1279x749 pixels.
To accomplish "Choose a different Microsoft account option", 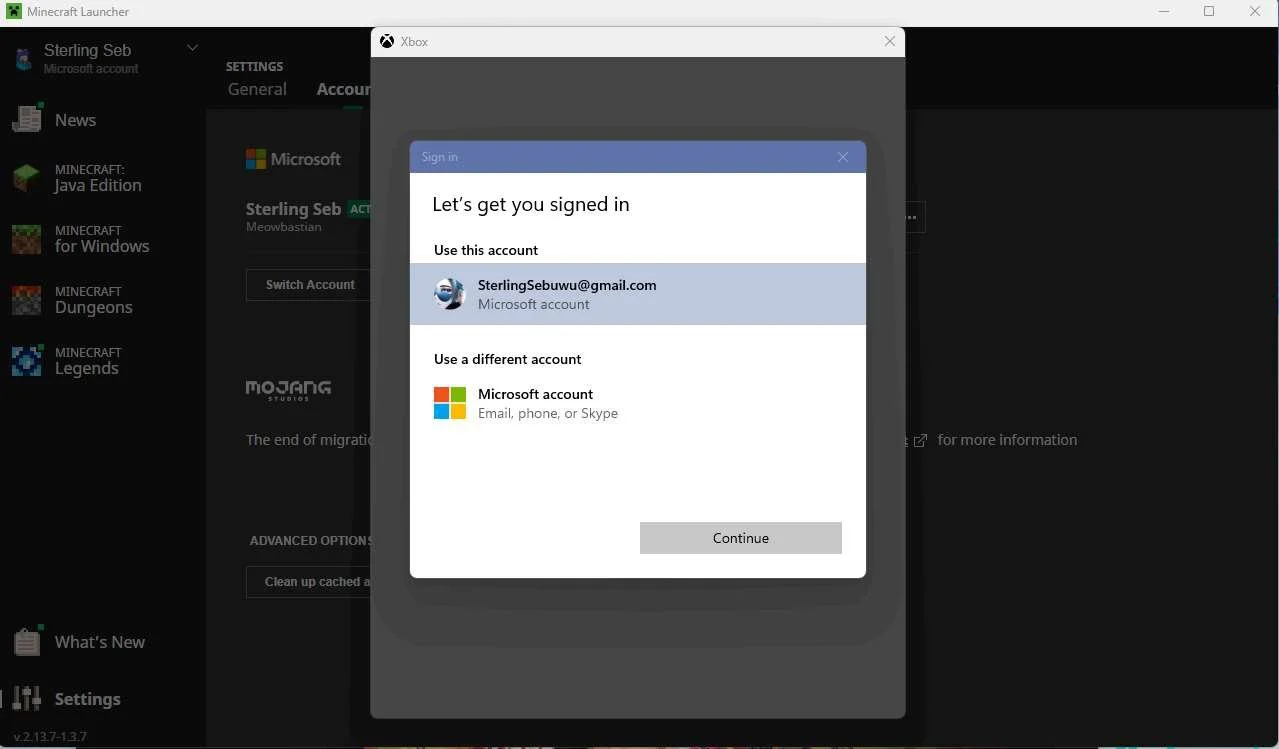I will click(x=638, y=403).
